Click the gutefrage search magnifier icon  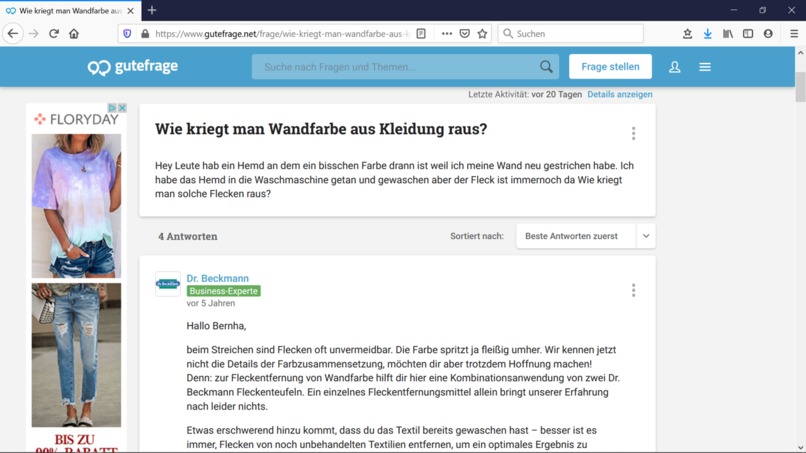point(546,67)
